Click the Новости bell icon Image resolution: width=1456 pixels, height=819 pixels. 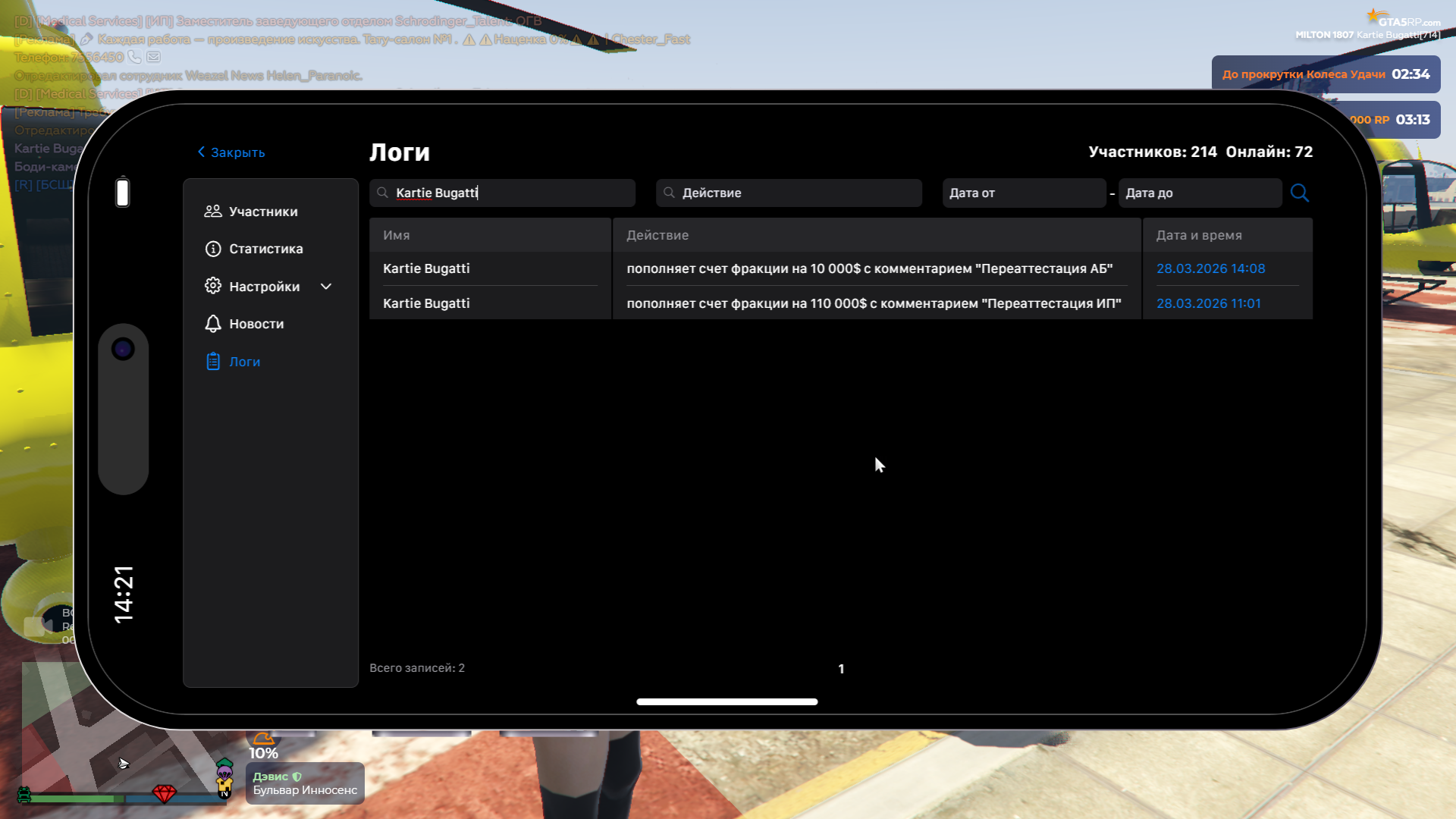[213, 324]
